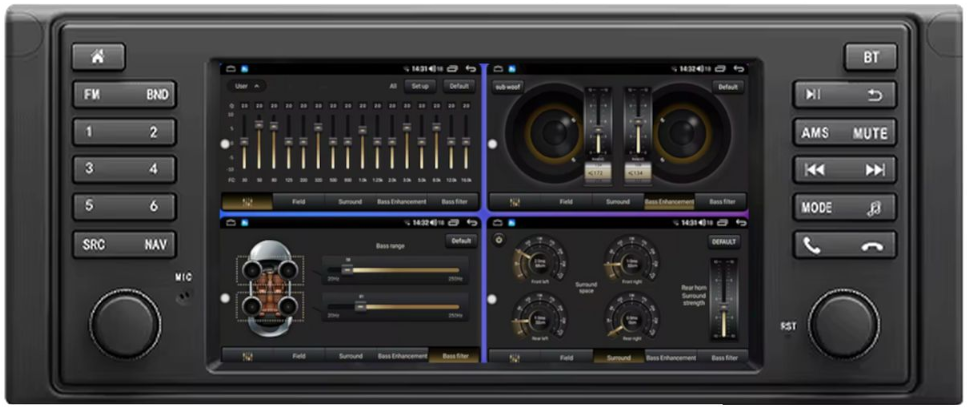Click the Rear horn Surround strength slider
The image size is (968, 409).
tap(724, 298)
